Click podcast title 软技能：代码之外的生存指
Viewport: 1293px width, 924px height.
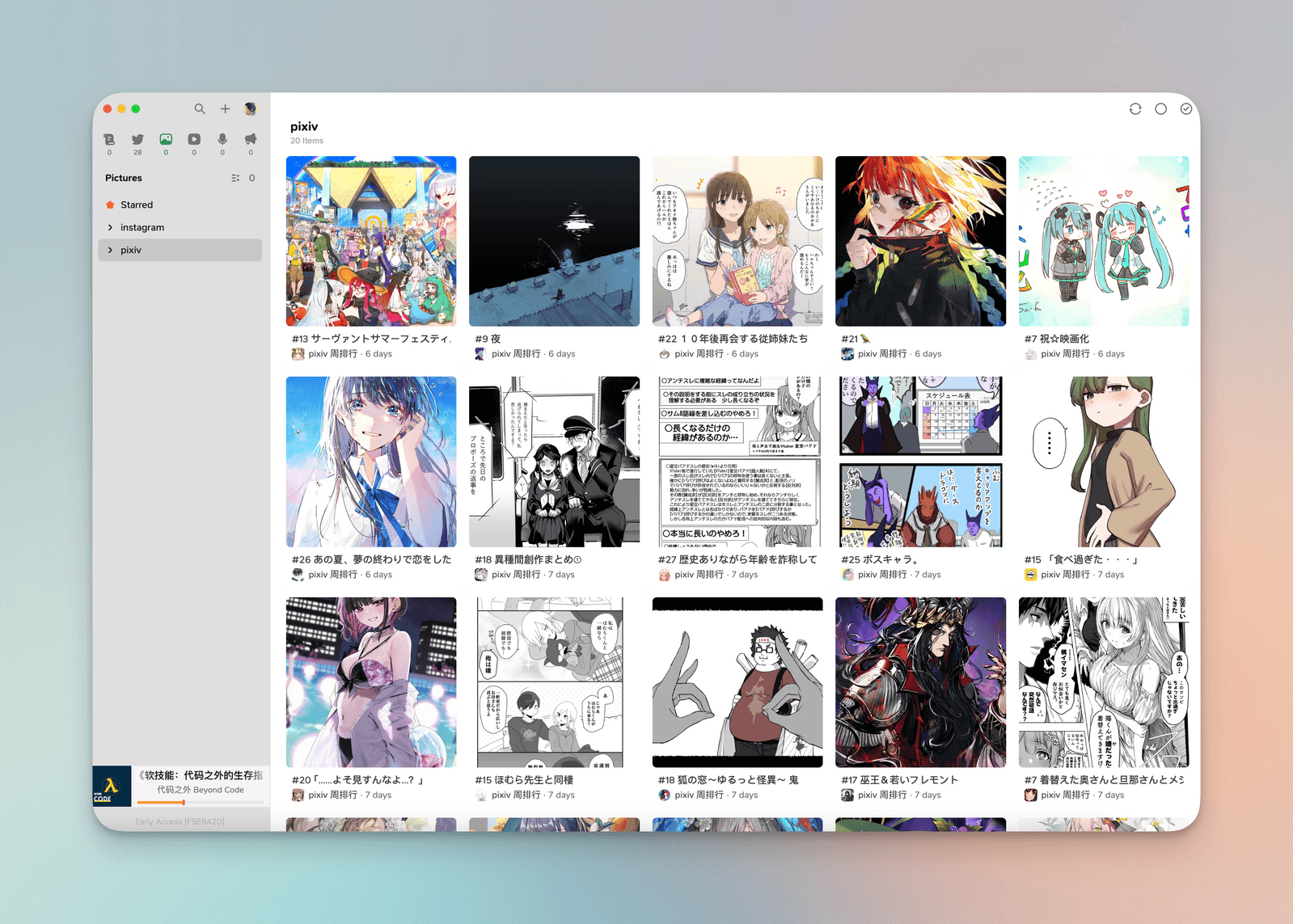pyautogui.click(x=201, y=775)
